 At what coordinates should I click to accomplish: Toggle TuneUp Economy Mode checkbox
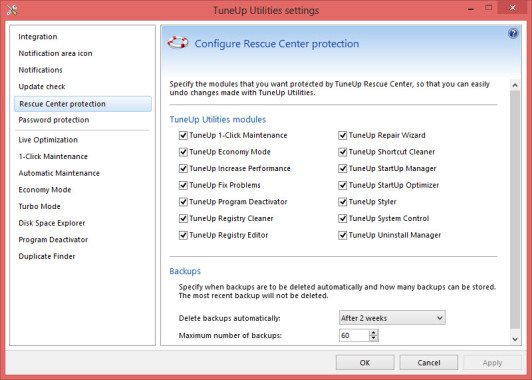click(x=183, y=152)
